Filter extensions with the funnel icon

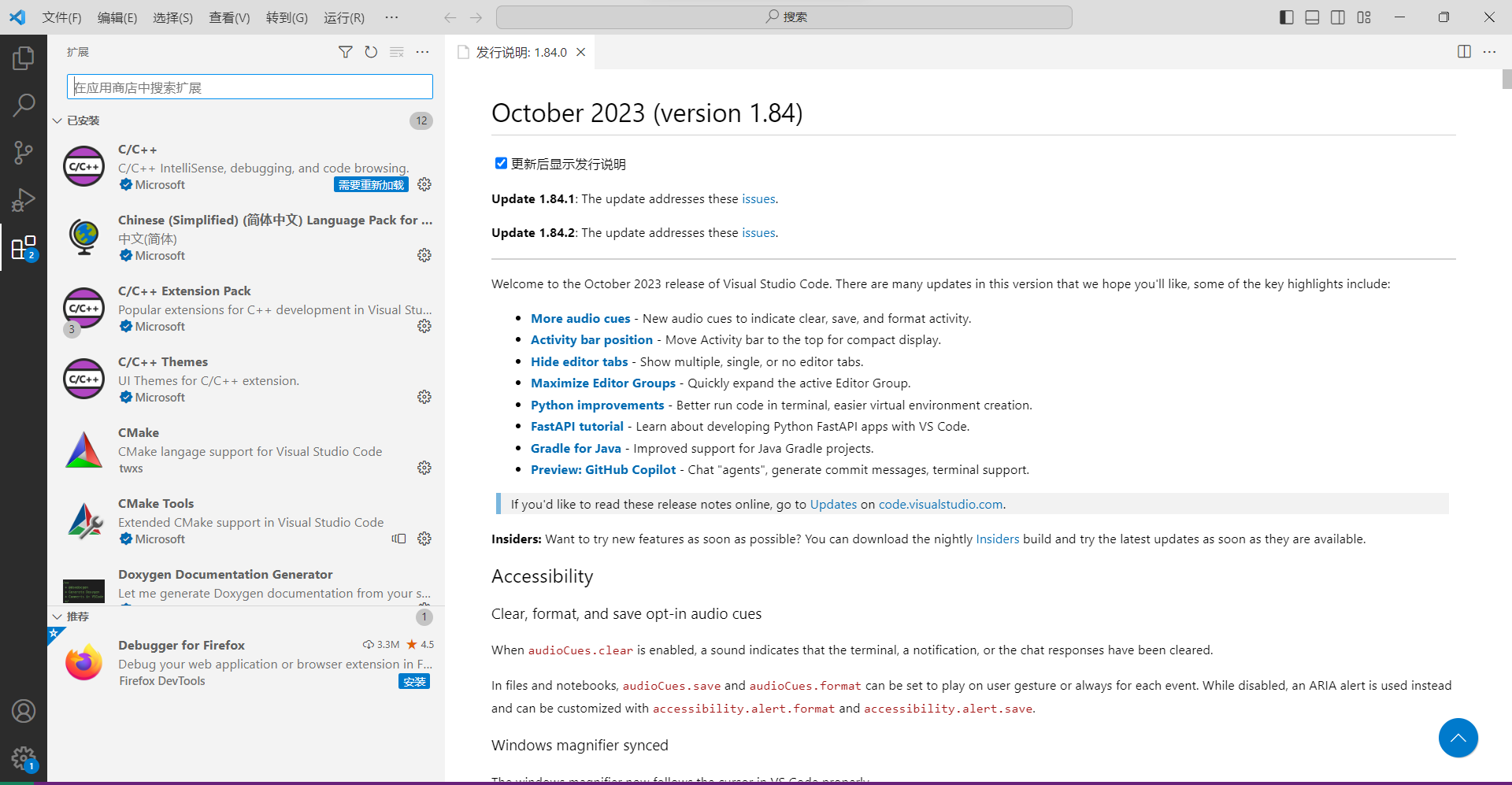point(345,52)
